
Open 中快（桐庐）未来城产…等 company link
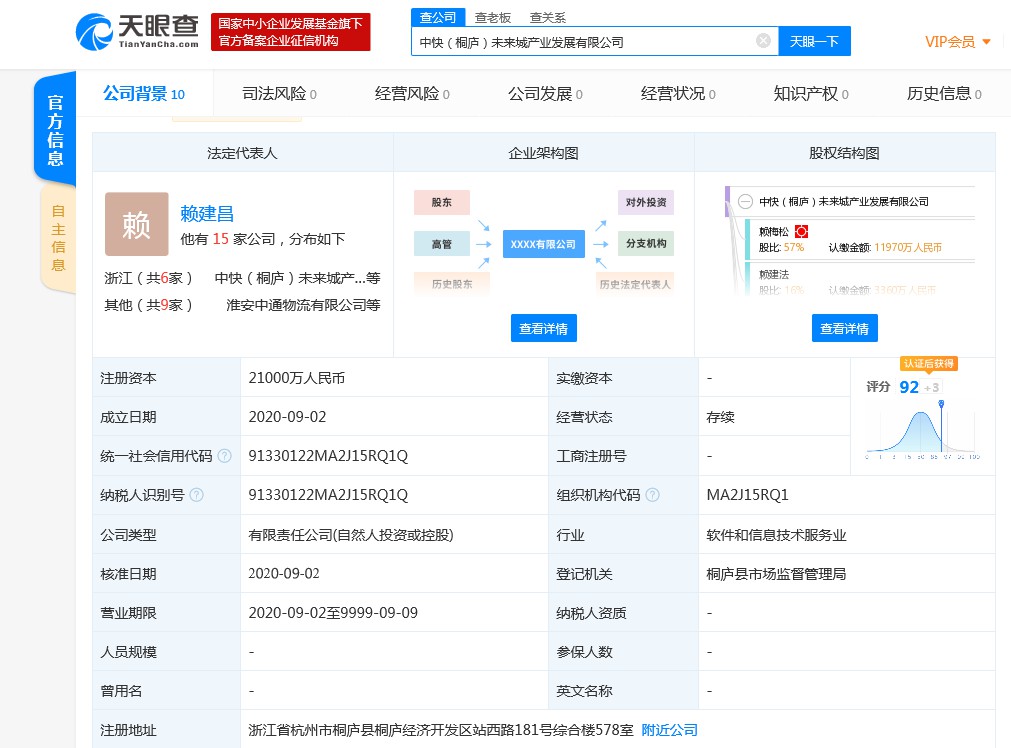point(297,278)
